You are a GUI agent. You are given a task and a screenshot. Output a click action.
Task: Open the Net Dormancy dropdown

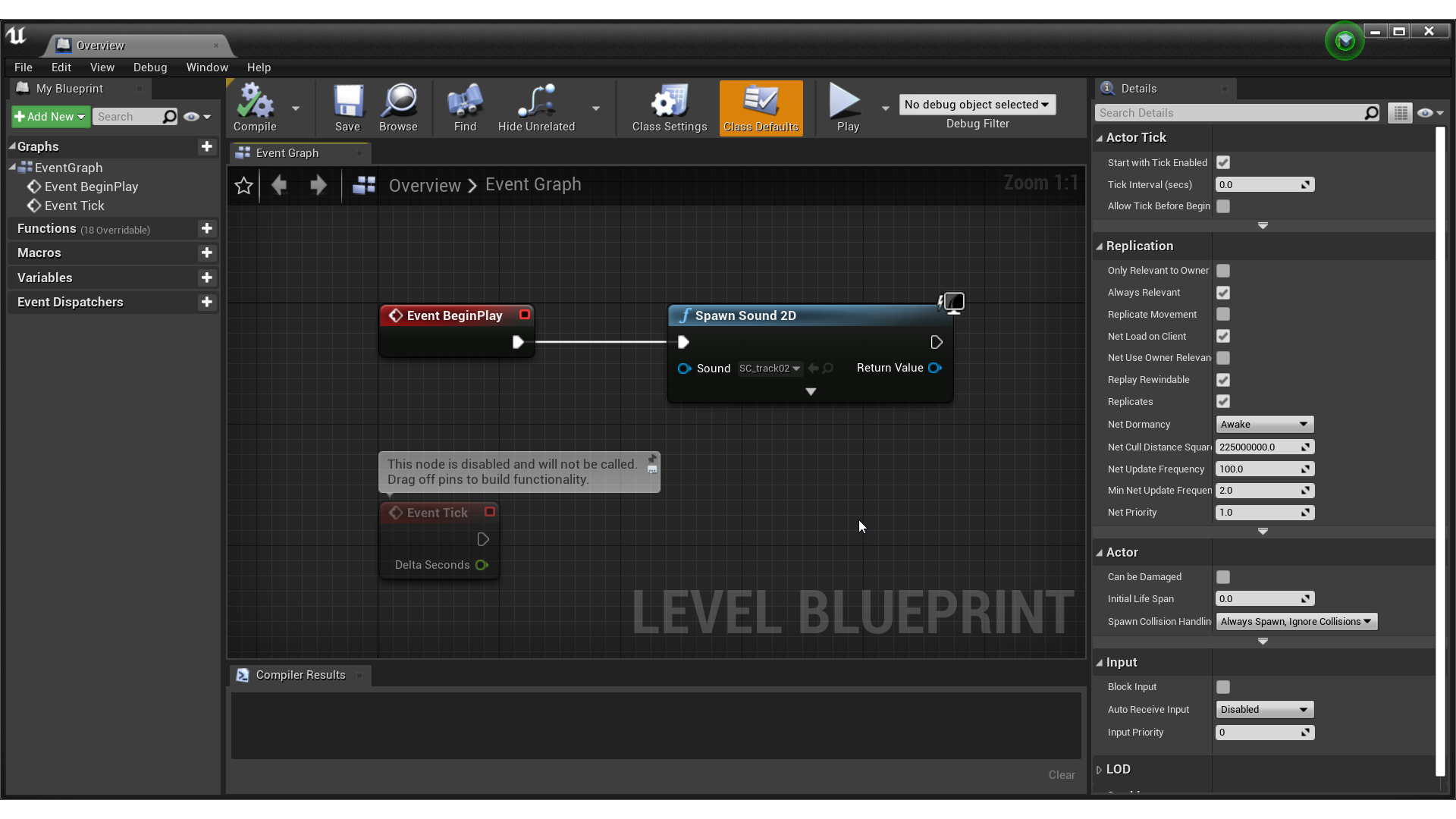(x=1264, y=425)
